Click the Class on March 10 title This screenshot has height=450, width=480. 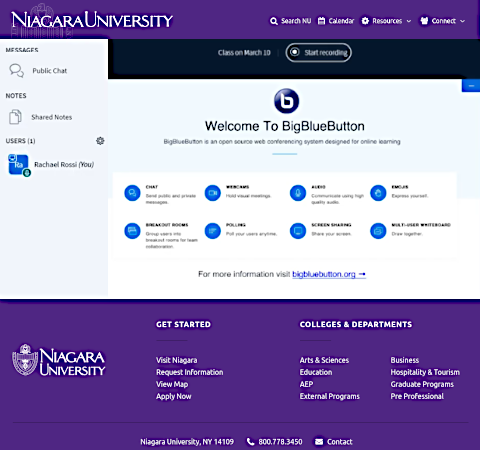[x=244, y=53]
